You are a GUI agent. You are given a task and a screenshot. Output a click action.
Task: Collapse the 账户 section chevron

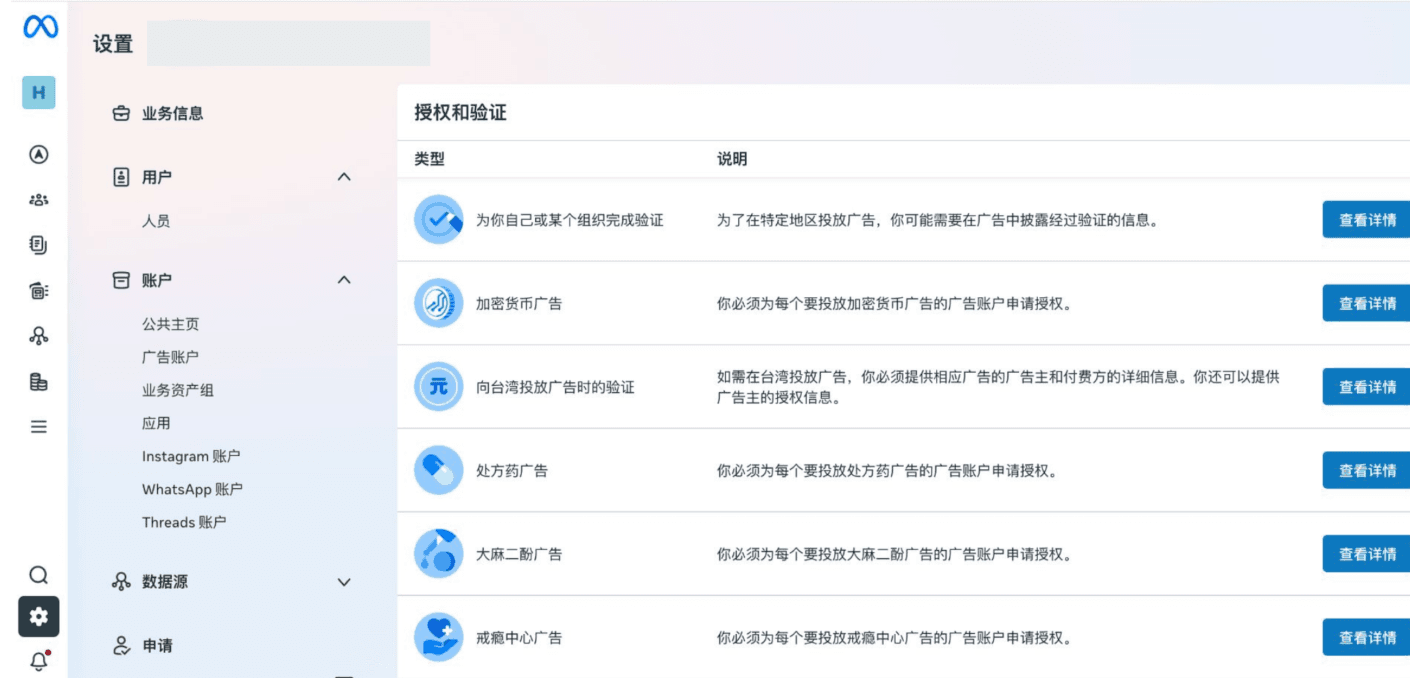(x=344, y=280)
